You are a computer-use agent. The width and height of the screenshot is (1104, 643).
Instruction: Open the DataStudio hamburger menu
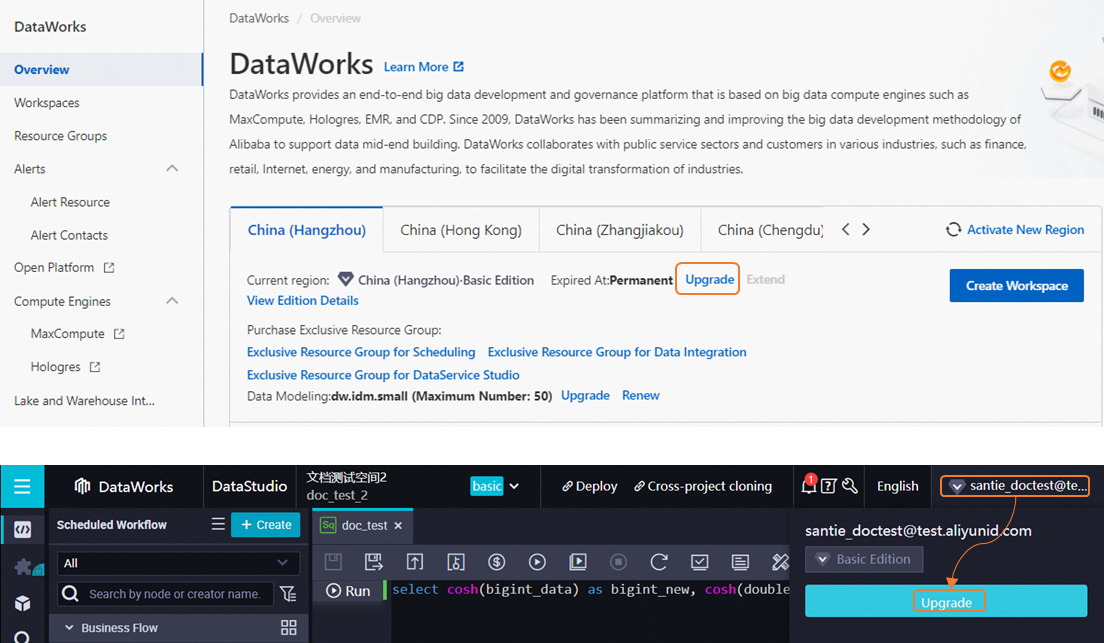[x=22, y=486]
